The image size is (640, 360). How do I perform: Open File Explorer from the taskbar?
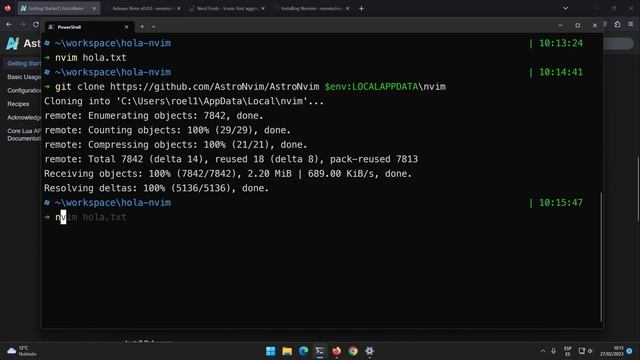pyautogui.click(x=287, y=351)
